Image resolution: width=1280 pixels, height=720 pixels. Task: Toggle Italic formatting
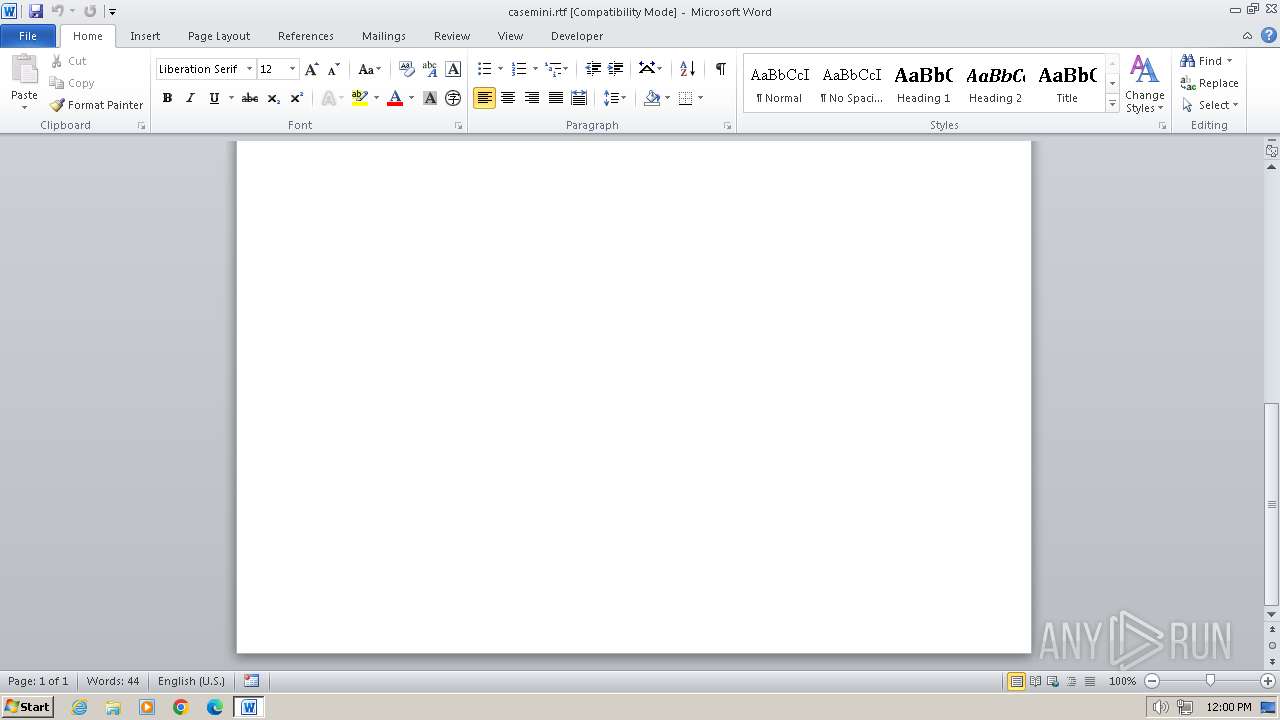(190, 98)
